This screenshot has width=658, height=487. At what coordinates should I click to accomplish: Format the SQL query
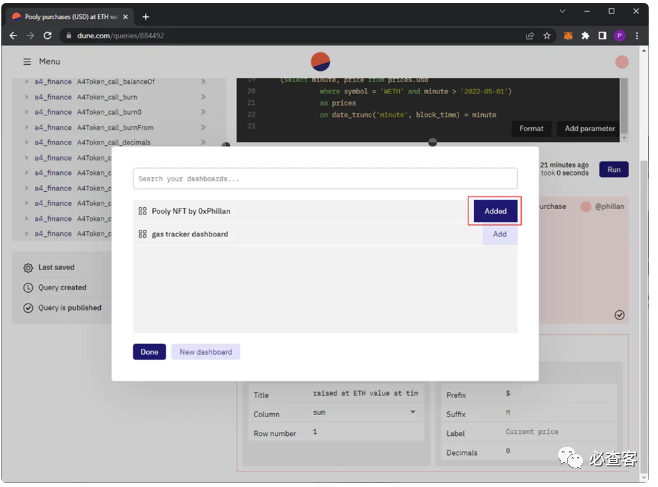click(x=531, y=129)
